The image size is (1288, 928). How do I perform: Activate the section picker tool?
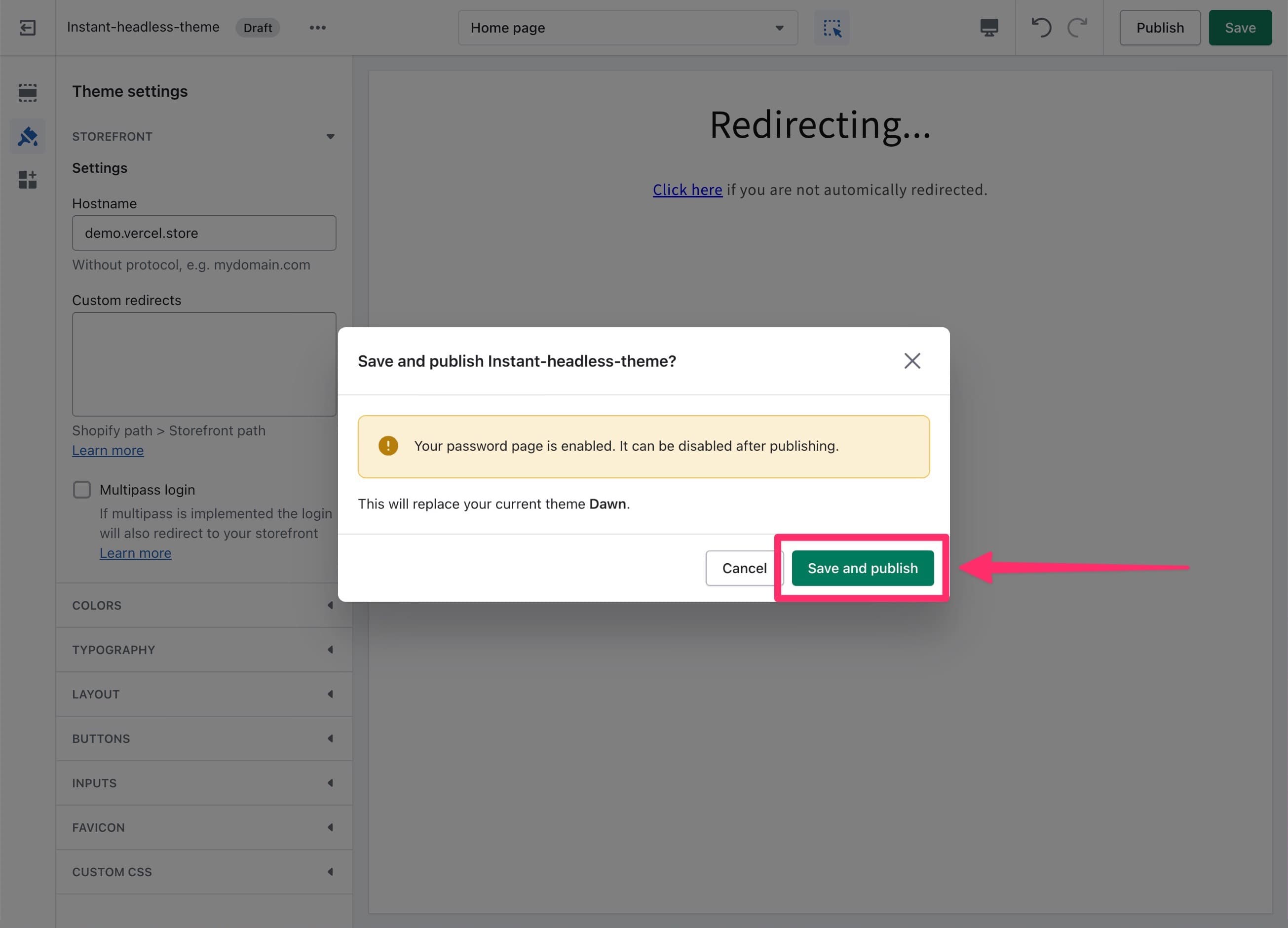[x=832, y=27]
